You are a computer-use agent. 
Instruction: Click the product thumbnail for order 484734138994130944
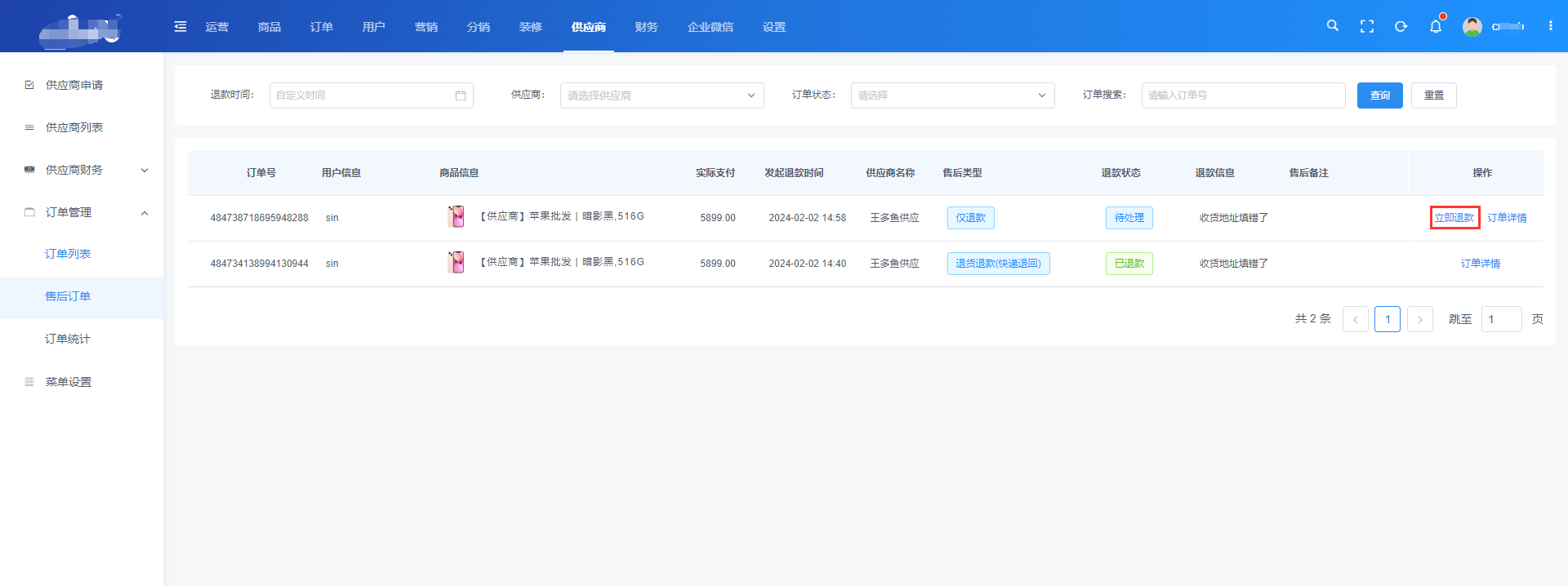tap(456, 263)
